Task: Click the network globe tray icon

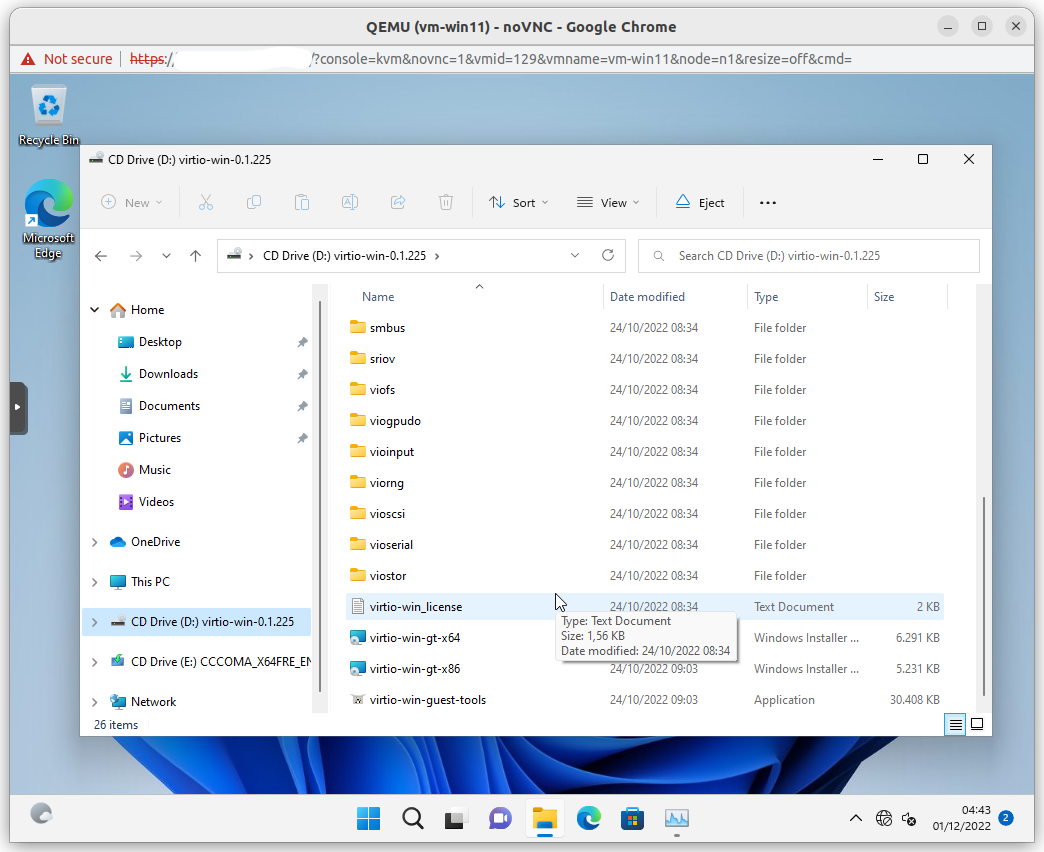Action: [884, 819]
